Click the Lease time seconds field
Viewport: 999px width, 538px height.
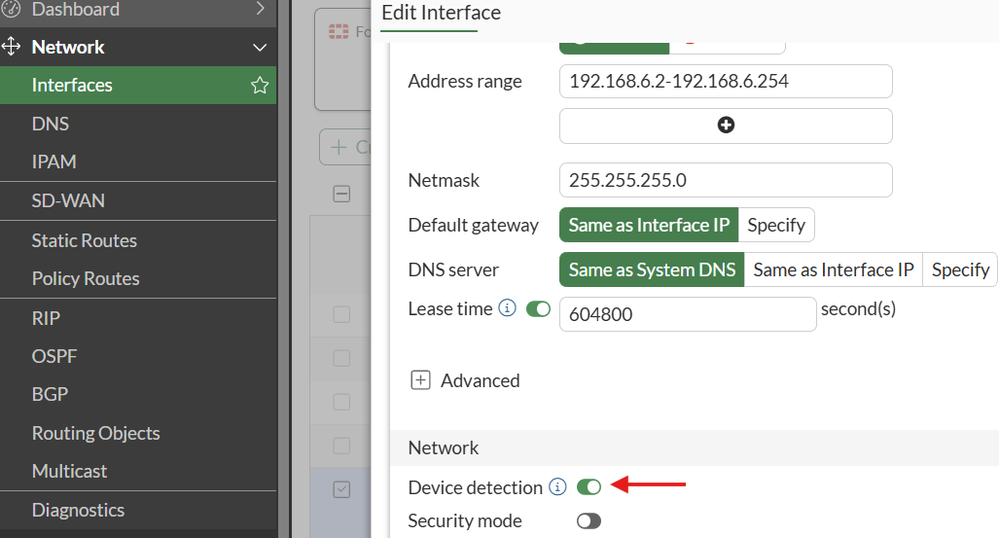687,314
